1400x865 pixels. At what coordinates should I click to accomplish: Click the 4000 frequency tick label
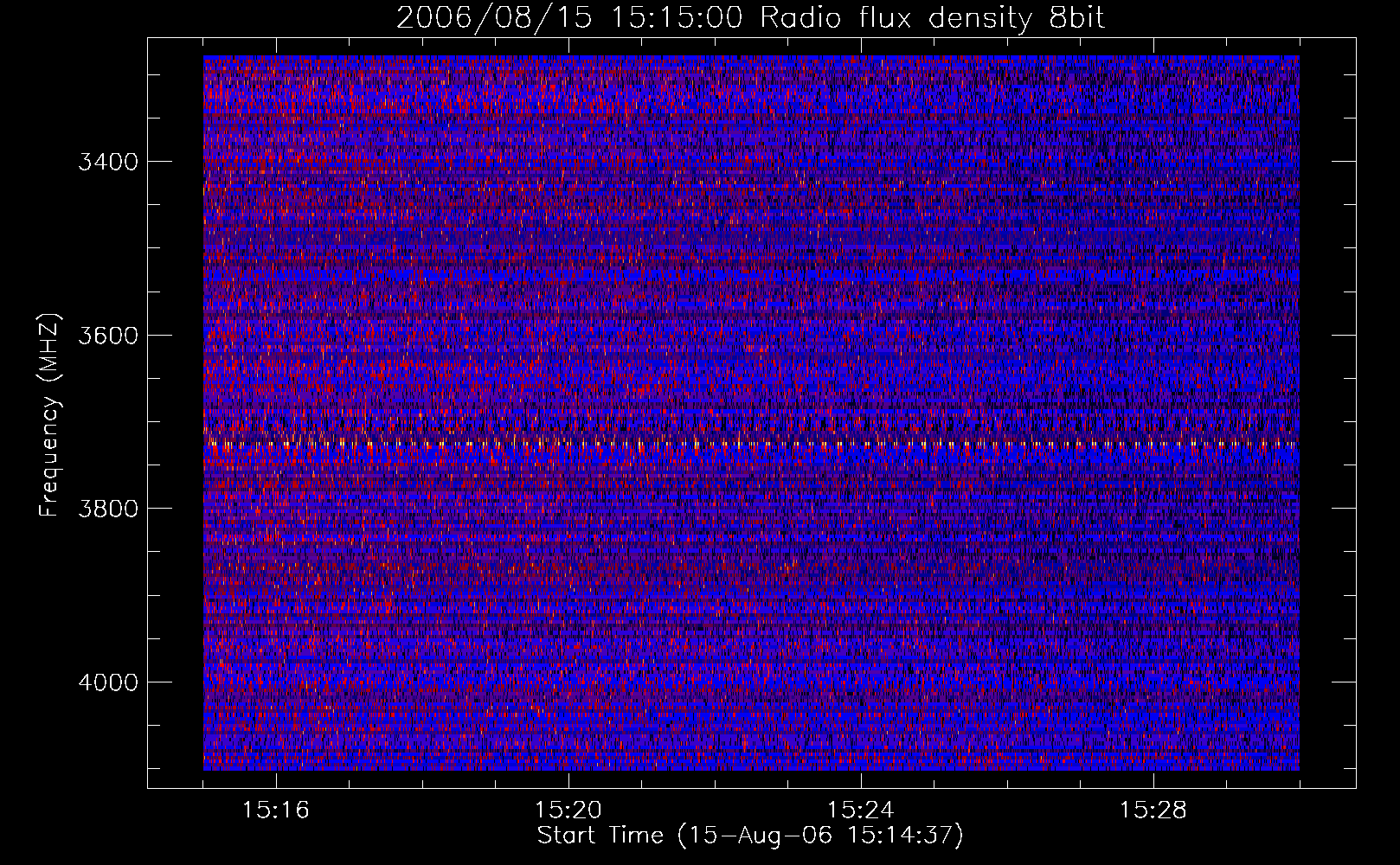click(108, 682)
